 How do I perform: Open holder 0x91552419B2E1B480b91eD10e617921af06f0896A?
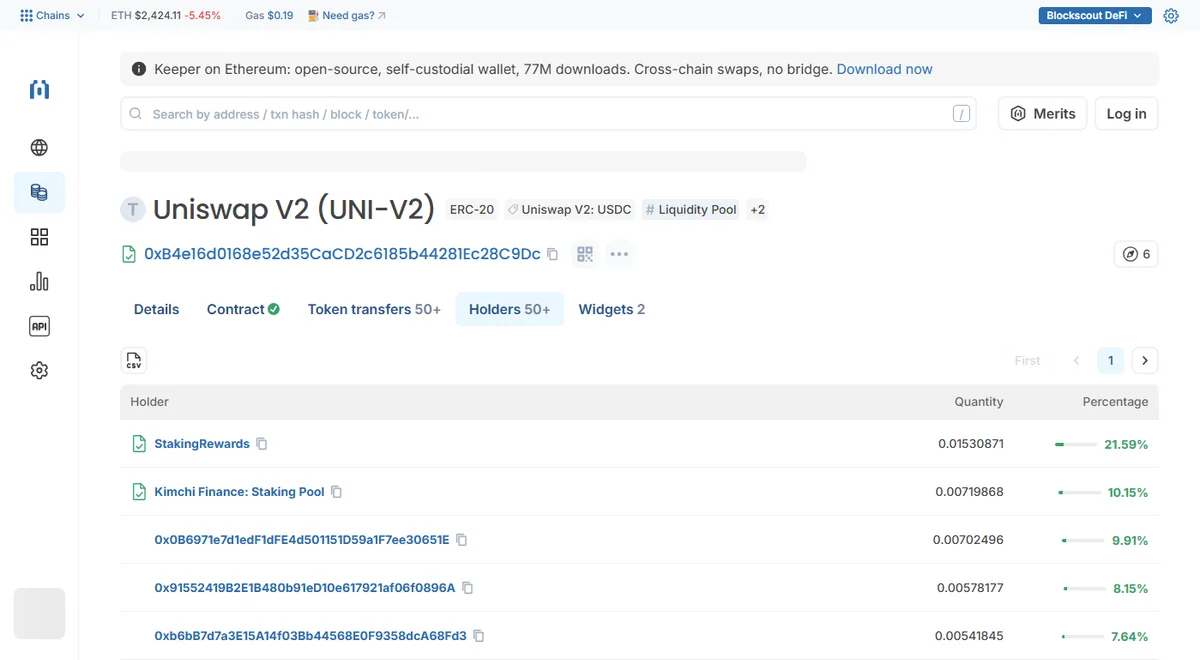(305, 588)
